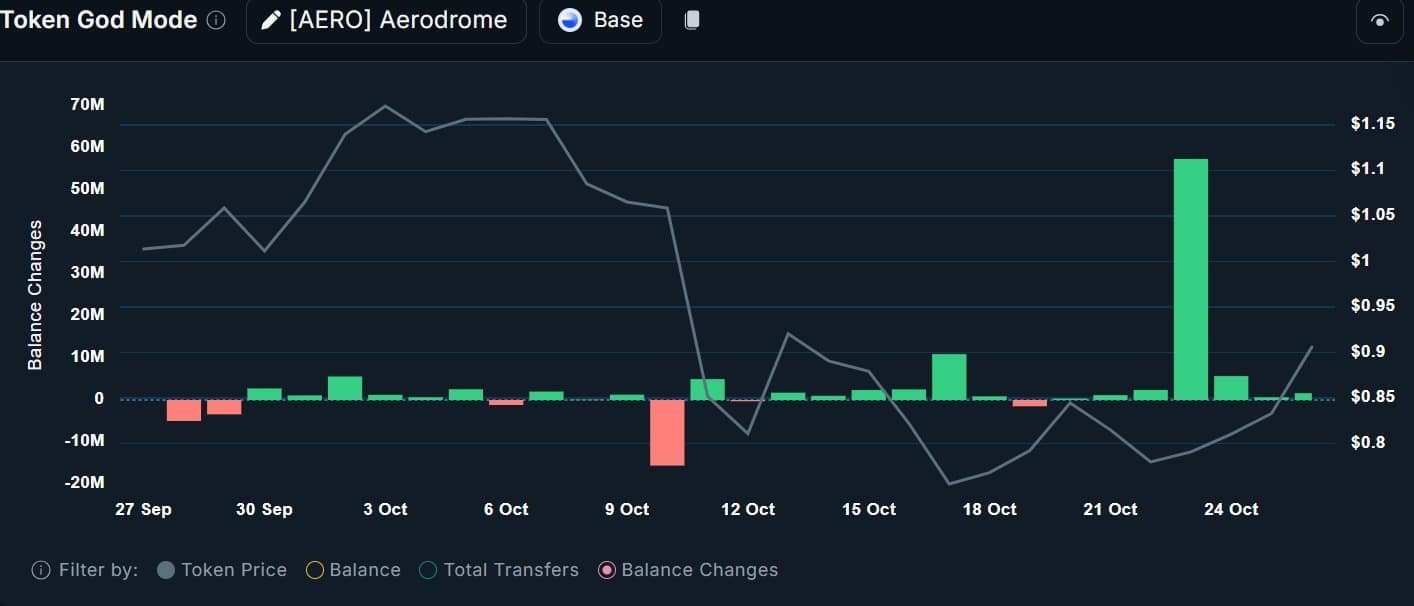Click the 21 Oct date axis label
The width and height of the screenshot is (1414, 606).
tap(1110, 509)
